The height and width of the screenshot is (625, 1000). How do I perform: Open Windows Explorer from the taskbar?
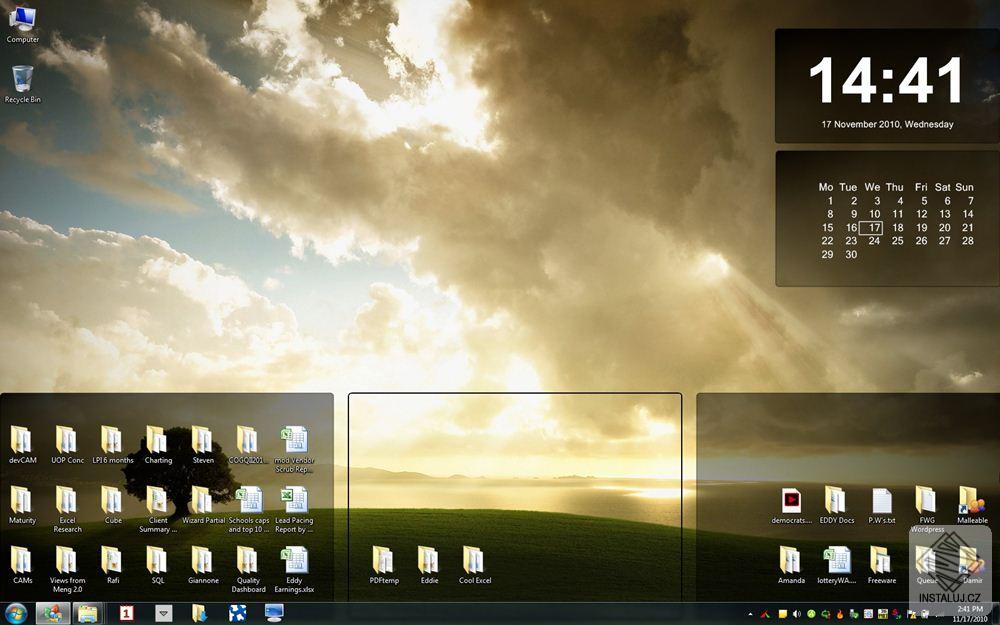click(87, 614)
